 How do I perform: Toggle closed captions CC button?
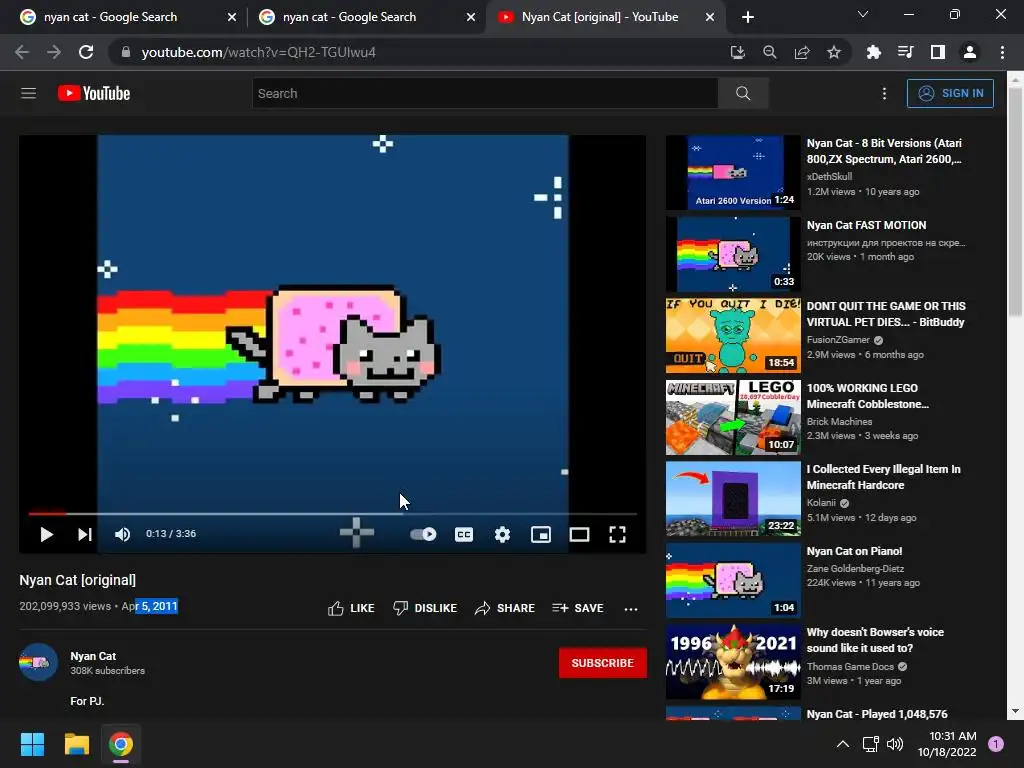(464, 534)
